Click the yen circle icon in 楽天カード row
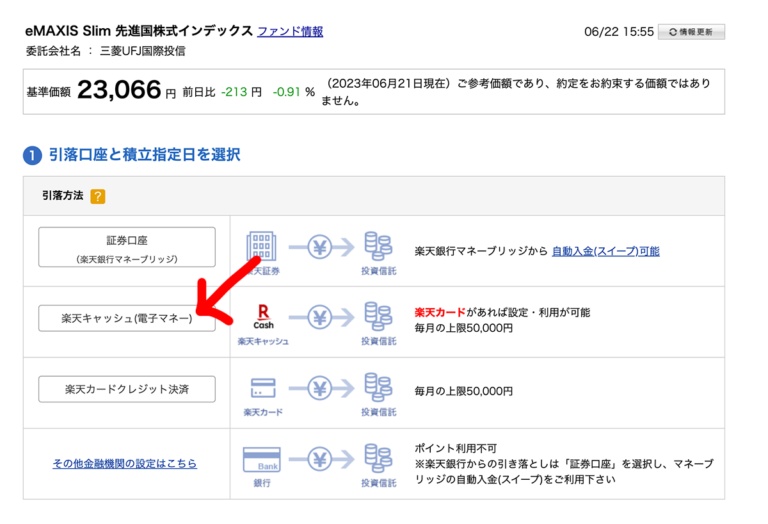Screen dimensions: 768x524 [x=320, y=387]
